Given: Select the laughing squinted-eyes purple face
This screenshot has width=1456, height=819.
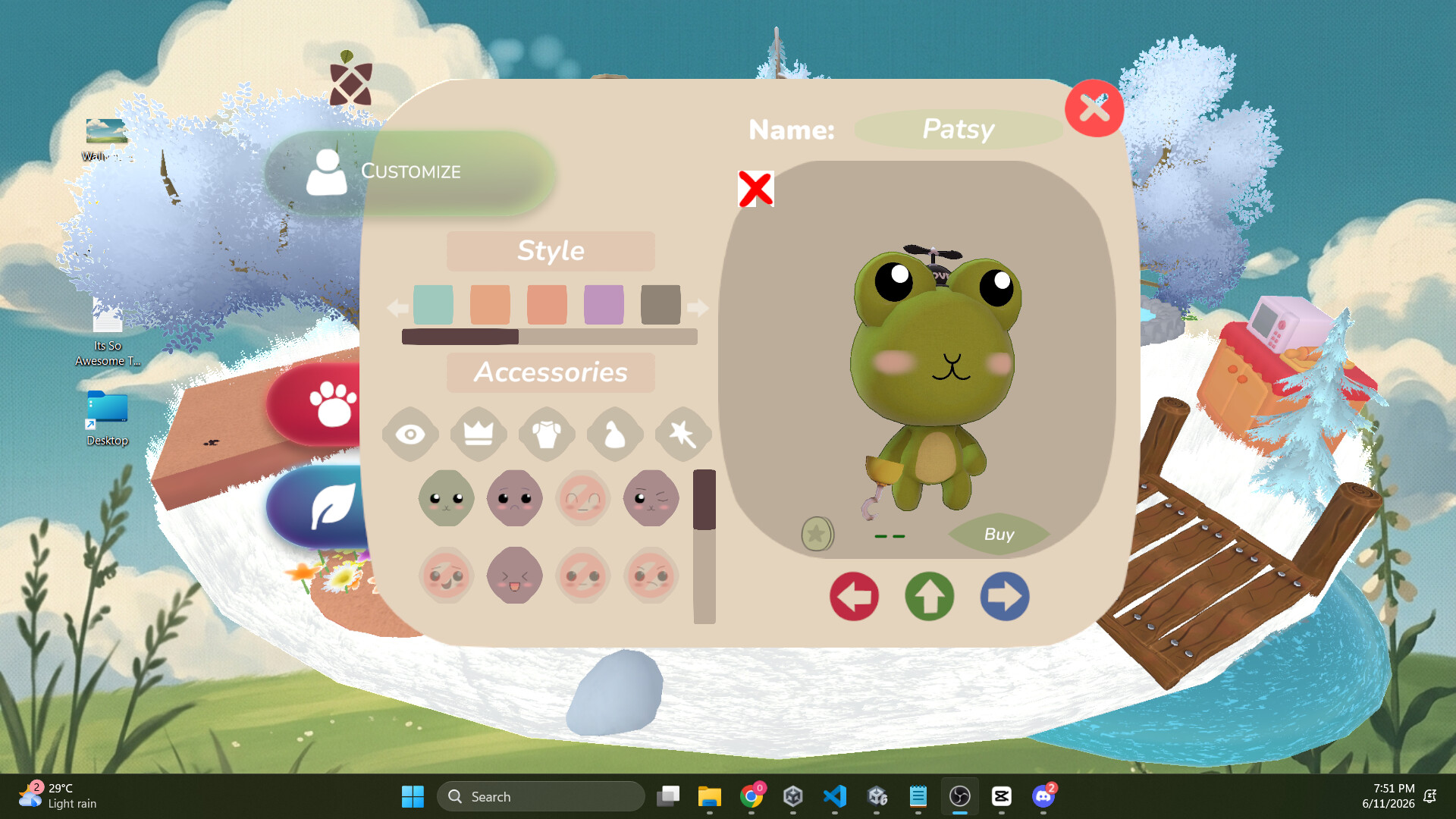Looking at the screenshot, I should pyautogui.click(x=515, y=576).
